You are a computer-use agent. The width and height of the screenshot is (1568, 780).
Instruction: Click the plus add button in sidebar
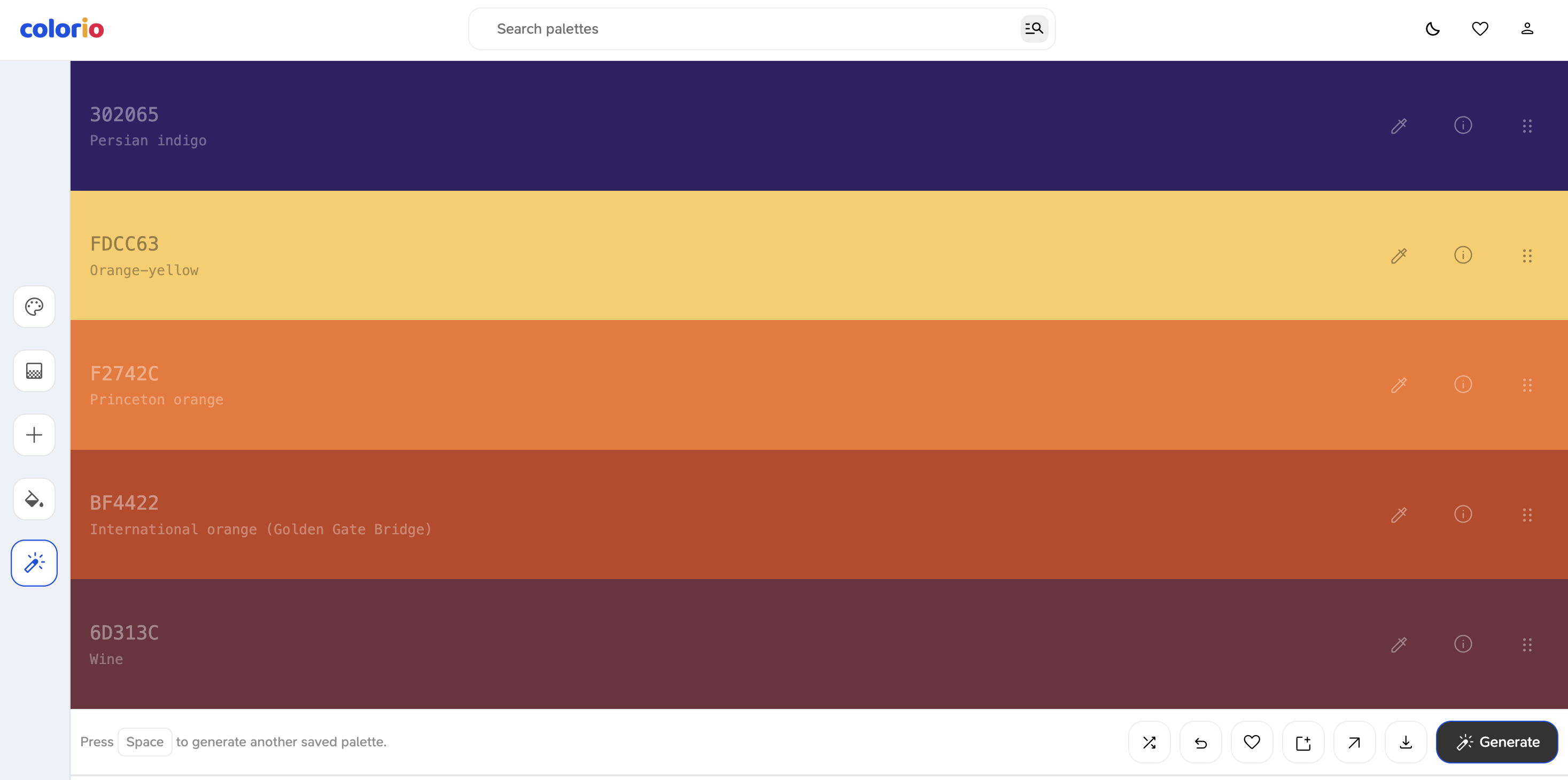click(34, 435)
